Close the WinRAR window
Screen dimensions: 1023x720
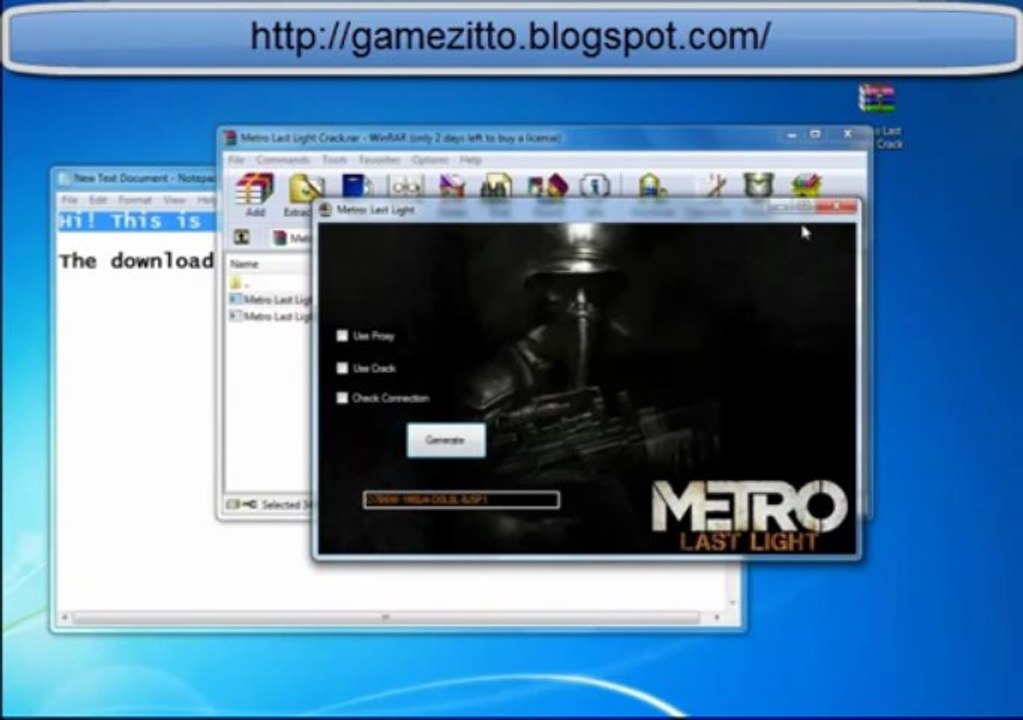click(x=847, y=134)
